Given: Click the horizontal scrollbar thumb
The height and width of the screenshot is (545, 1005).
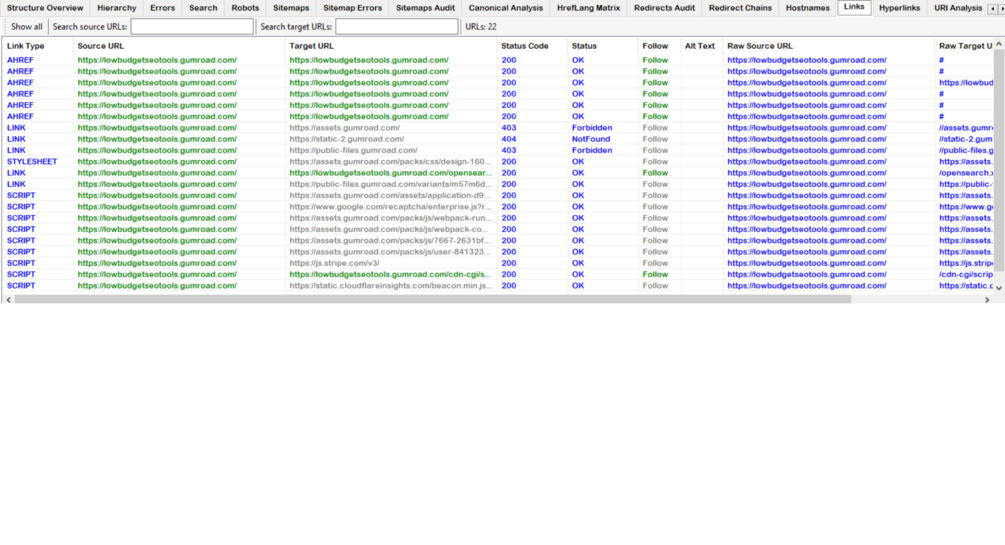Looking at the screenshot, I should pyautogui.click(x=433, y=299).
